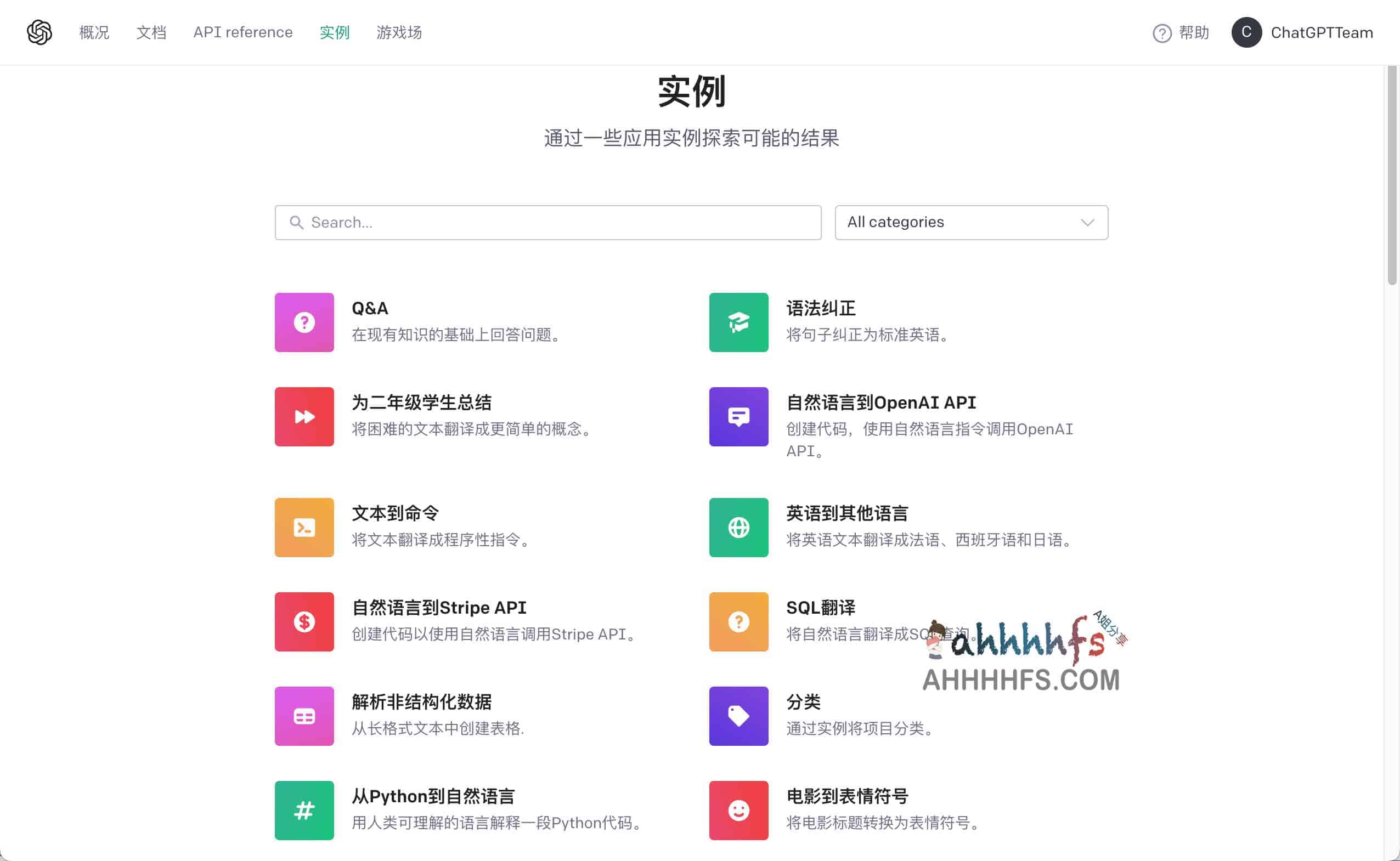Expand the category filter chevron
This screenshot has width=1400, height=861.
point(1087,222)
